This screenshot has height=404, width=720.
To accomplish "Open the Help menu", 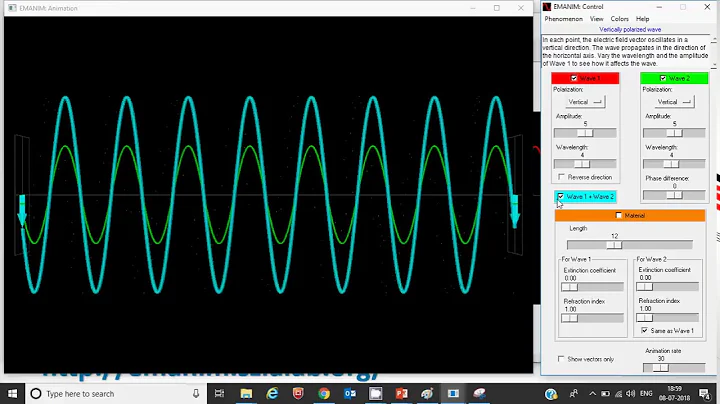I will [x=642, y=19].
